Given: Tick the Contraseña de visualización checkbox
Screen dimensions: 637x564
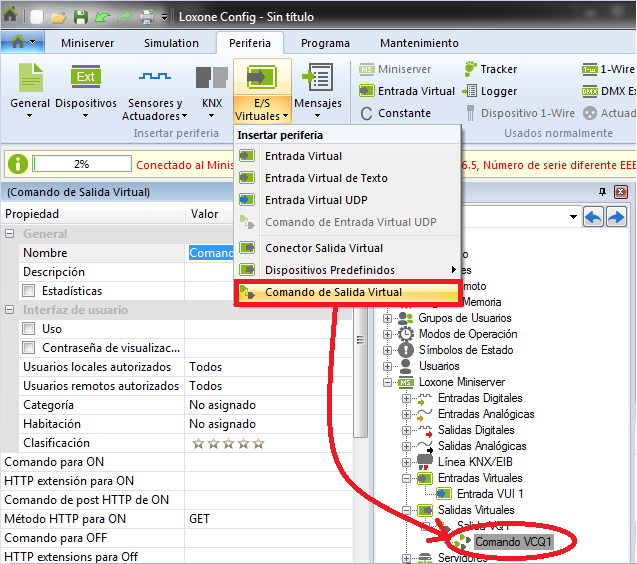Looking at the screenshot, I should (x=28, y=347).
